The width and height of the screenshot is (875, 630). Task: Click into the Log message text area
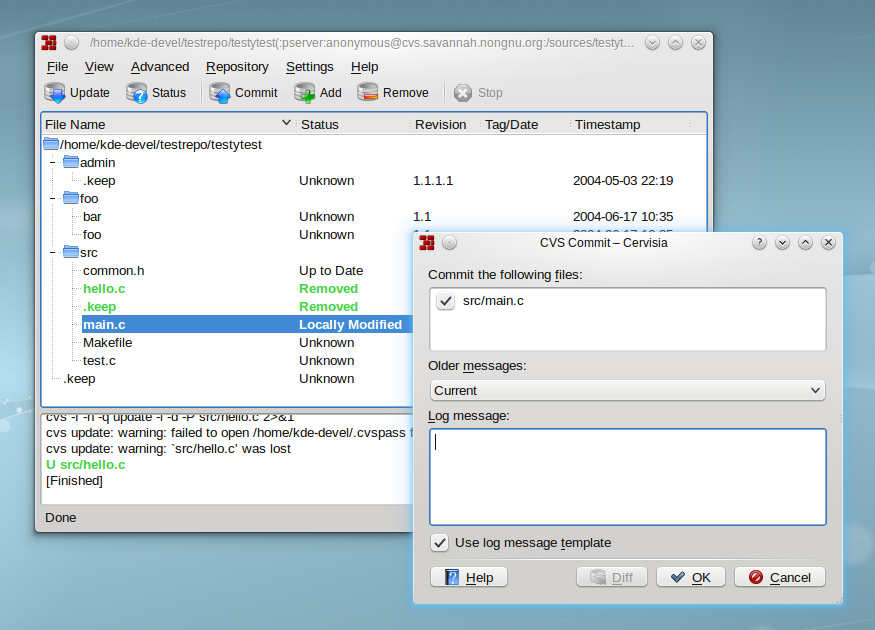pyautogui.click(x=628, y=477)
